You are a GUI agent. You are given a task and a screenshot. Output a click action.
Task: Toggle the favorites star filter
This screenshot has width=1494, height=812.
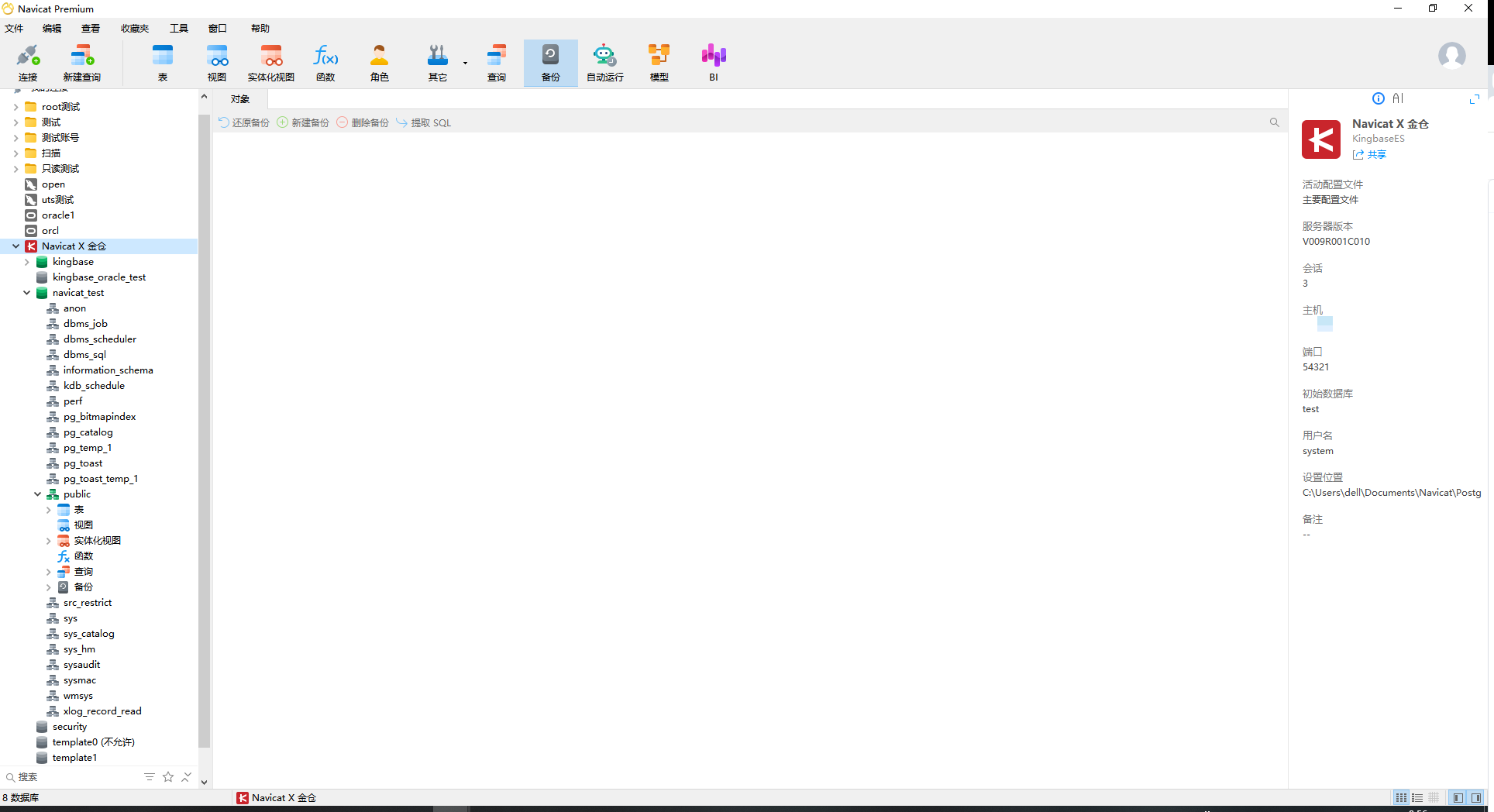pos(168,777)
